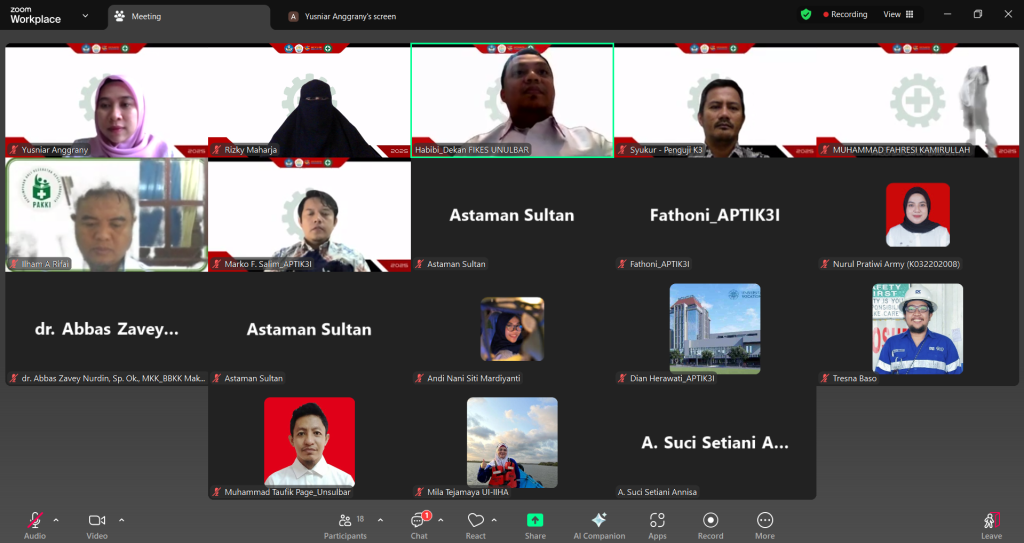This screenshot has height=543, width=1024.
Task: Leave the meeting
Action: [x=991, y=523]
